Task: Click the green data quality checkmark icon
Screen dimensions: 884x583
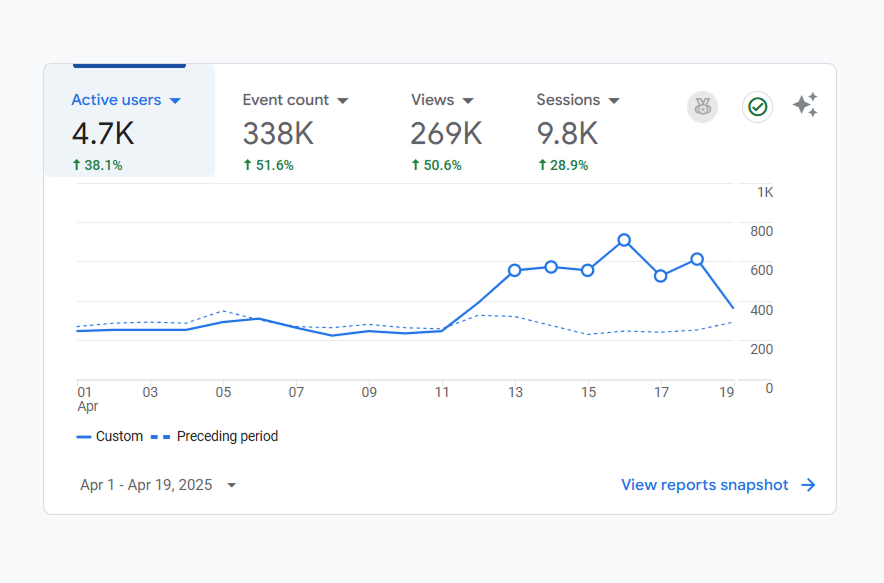Action: pos(757,107)
